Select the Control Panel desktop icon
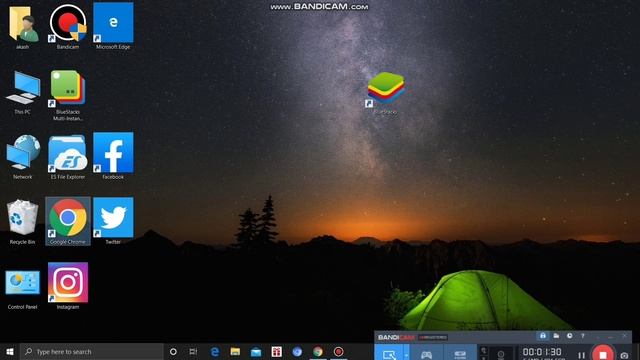640x360 pixels. click(x=23, y=288)
